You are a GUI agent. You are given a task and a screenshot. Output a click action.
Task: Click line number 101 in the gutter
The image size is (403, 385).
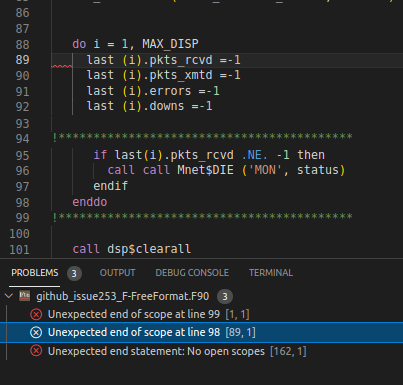click(x=19, y=249)
